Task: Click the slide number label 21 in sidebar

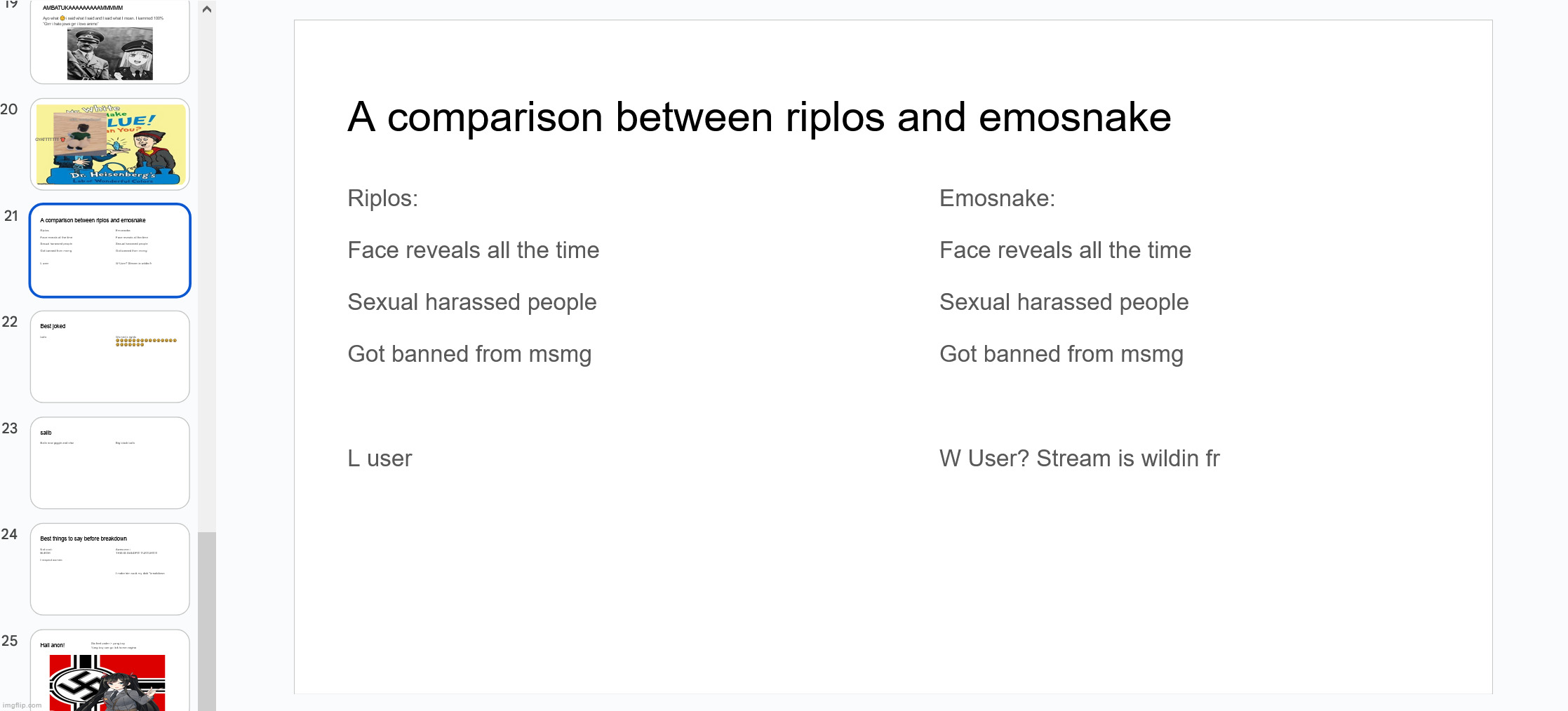Action: coord(11,217)
